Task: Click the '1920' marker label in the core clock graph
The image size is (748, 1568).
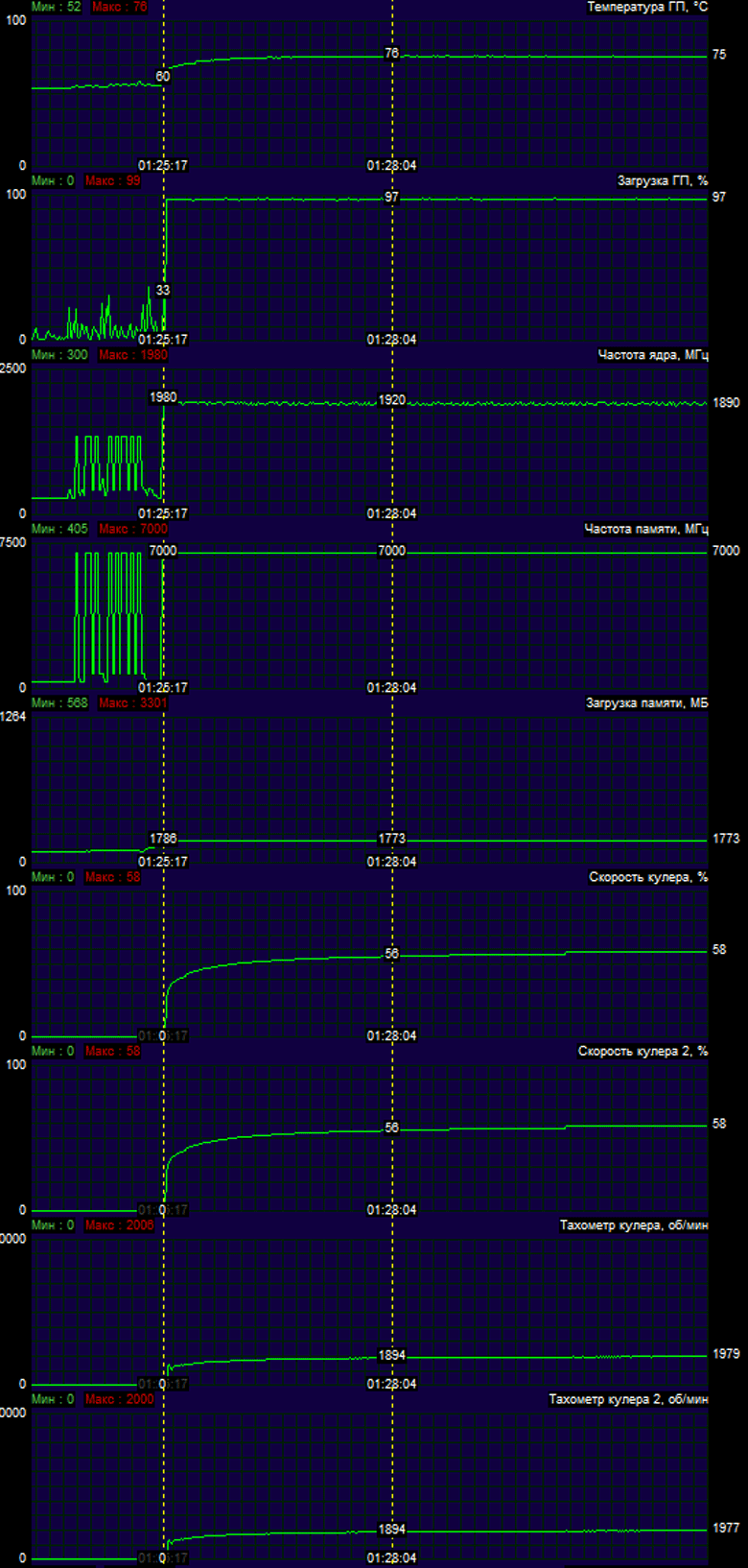Action: [x=392, y=400]
